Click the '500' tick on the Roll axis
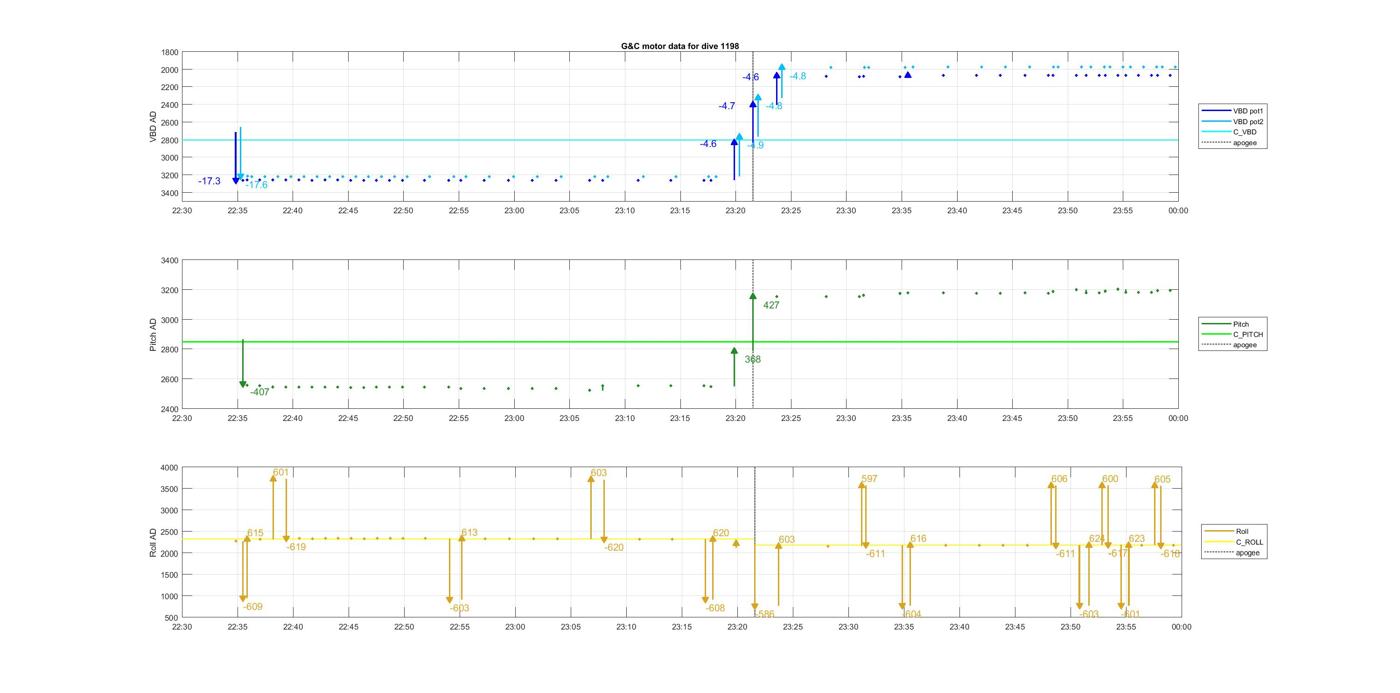 tap(171, 618)
